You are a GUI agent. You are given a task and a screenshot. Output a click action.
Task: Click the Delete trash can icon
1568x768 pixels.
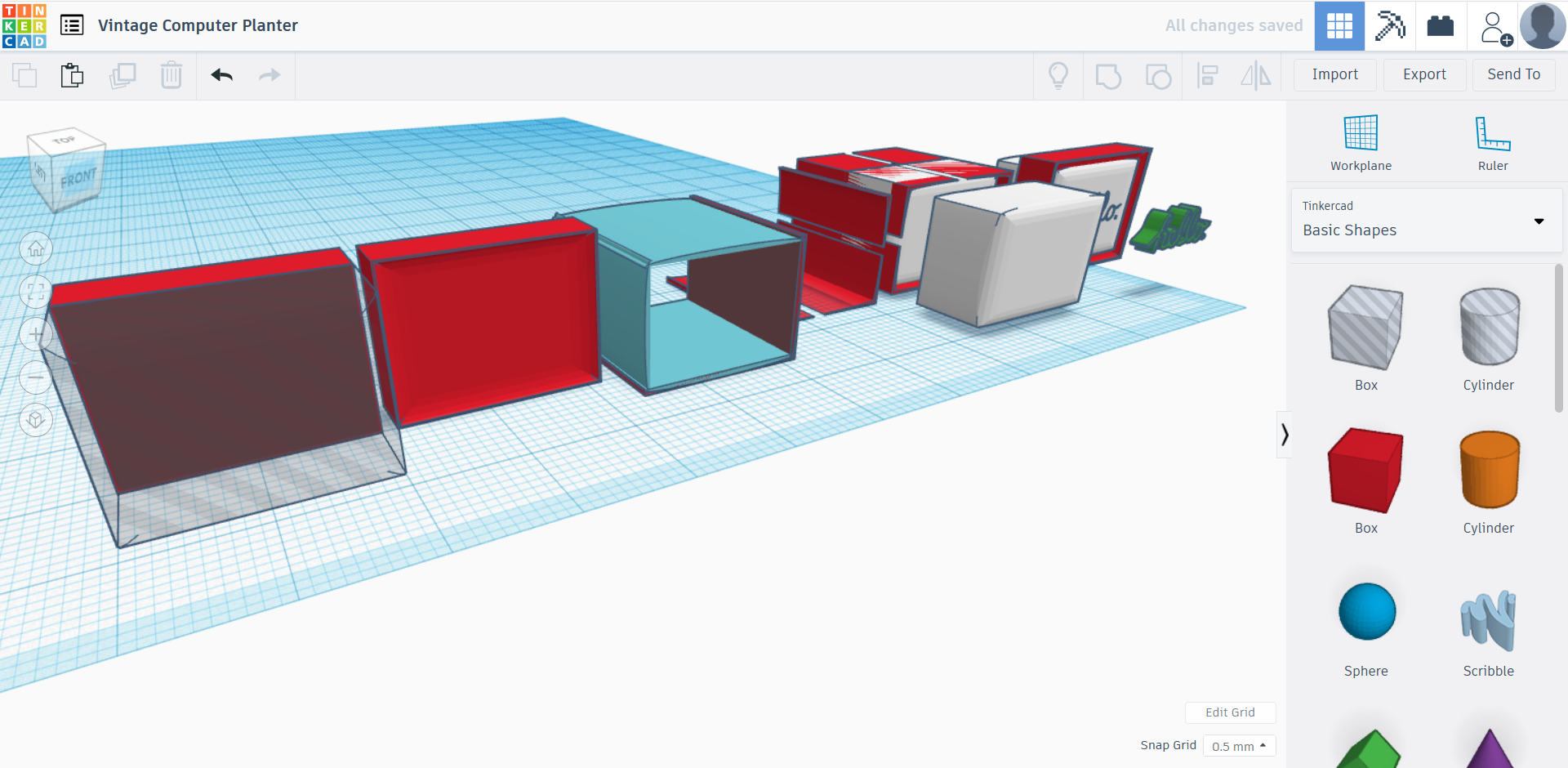tap(171, 75)
